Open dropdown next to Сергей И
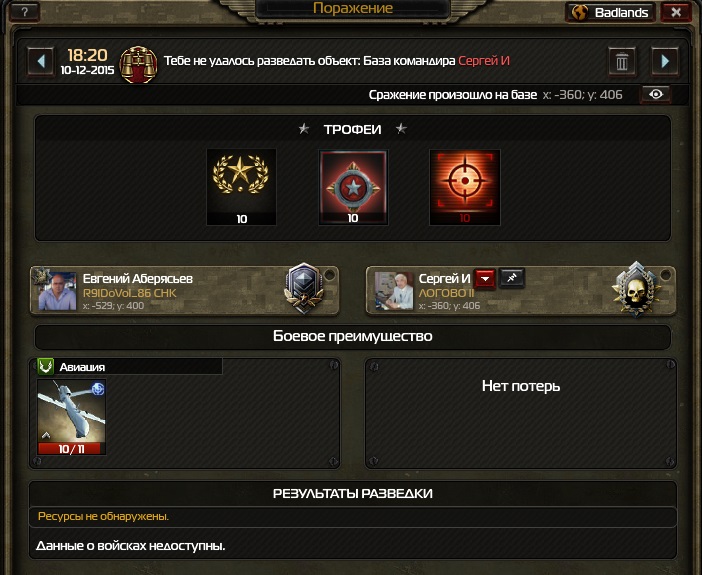The height and width of the screenshot is (575, 702). 485,279
